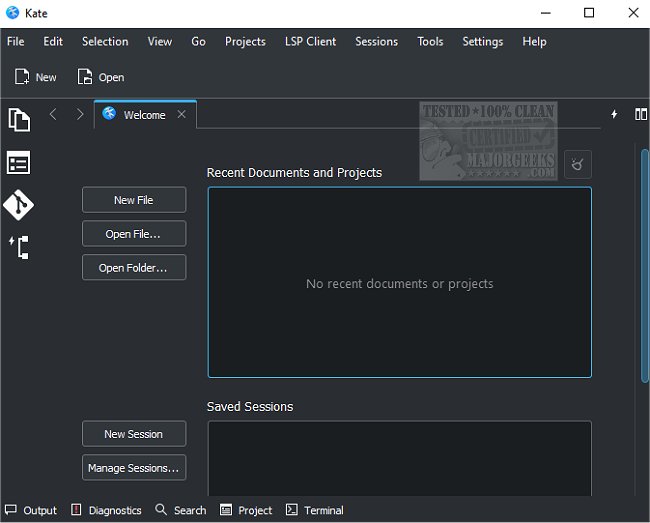Toggle the Terminal panel
650x523 pixels.
pyautogui.click(x=315, y=510)
